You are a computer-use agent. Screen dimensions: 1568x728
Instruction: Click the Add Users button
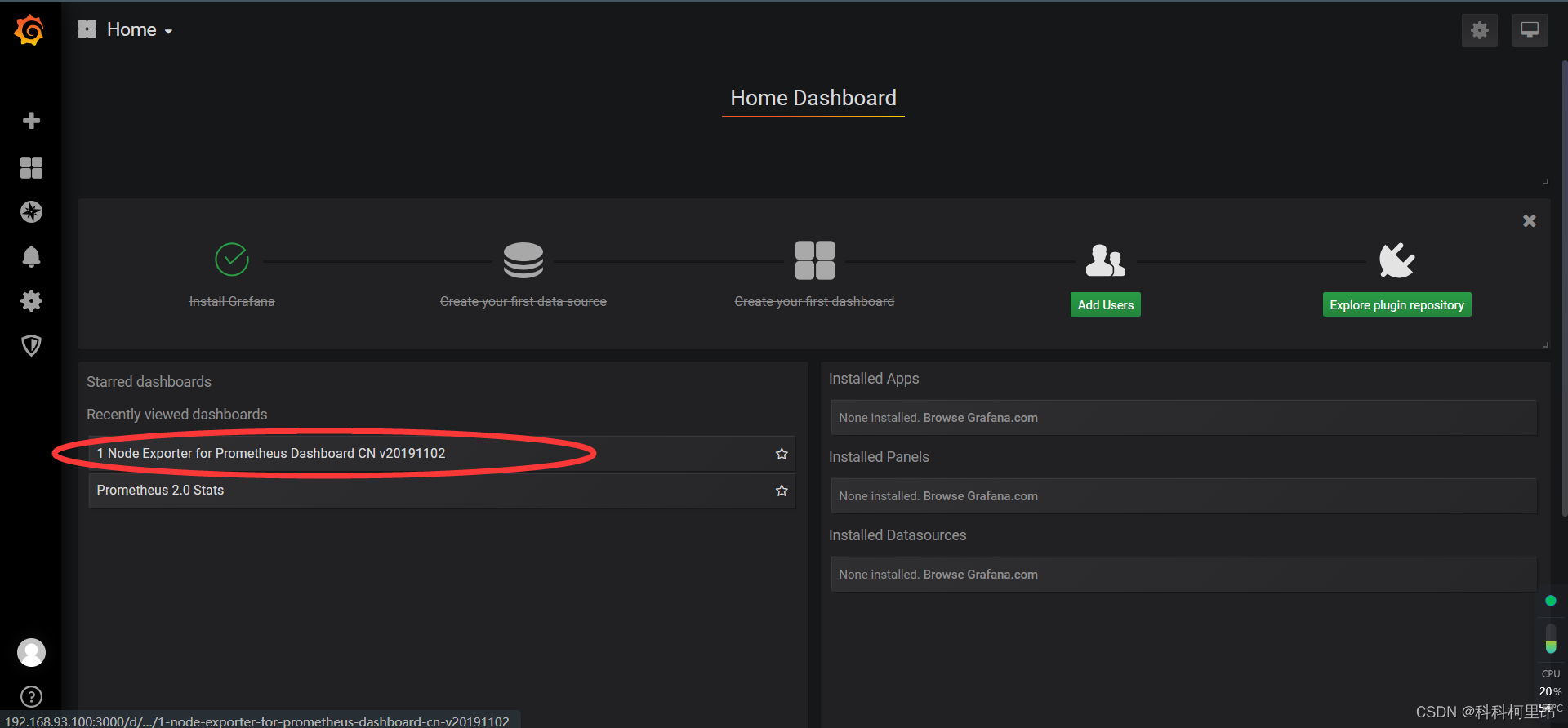click(x=1106, y=304)
